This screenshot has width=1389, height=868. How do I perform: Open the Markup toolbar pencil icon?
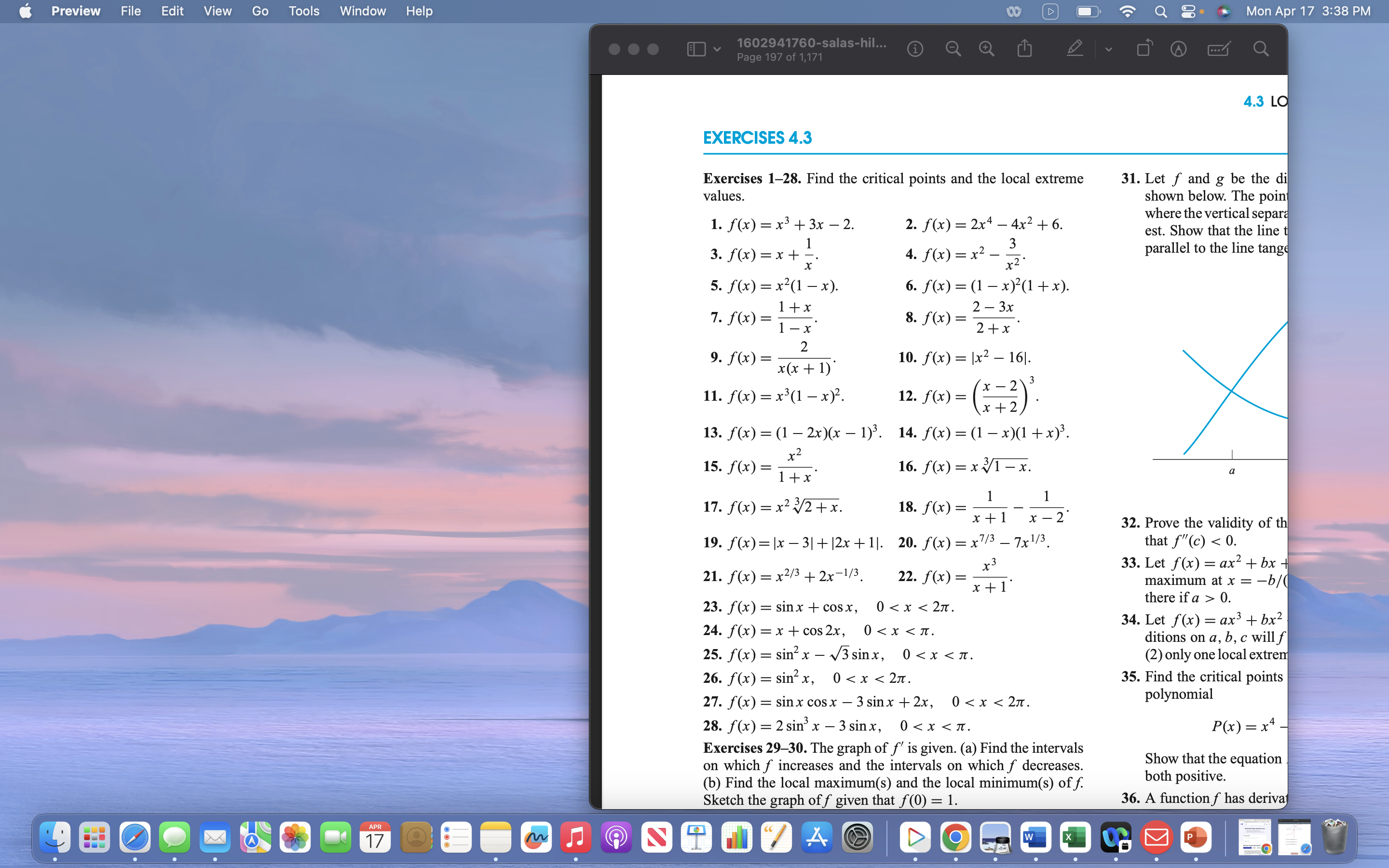[x=1075, y=49]
